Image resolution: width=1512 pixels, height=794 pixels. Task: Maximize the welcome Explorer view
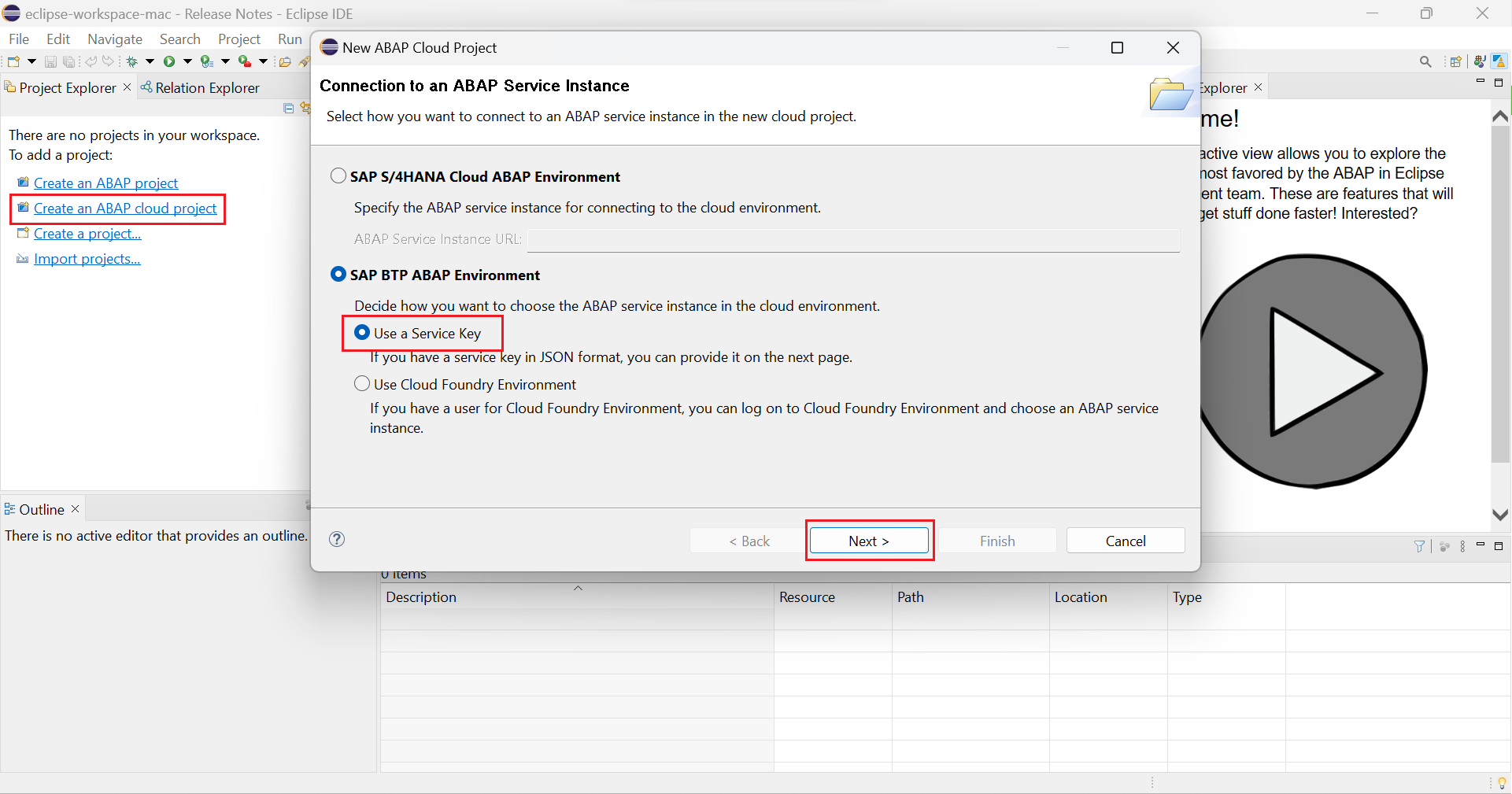[1499, 83]
